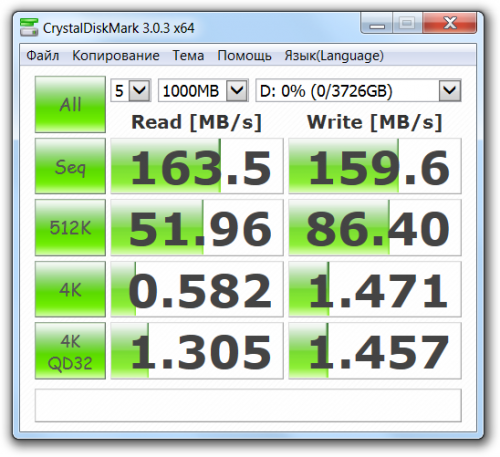
Task: Start the 4K QD32 test
Action: pos(70,351)
